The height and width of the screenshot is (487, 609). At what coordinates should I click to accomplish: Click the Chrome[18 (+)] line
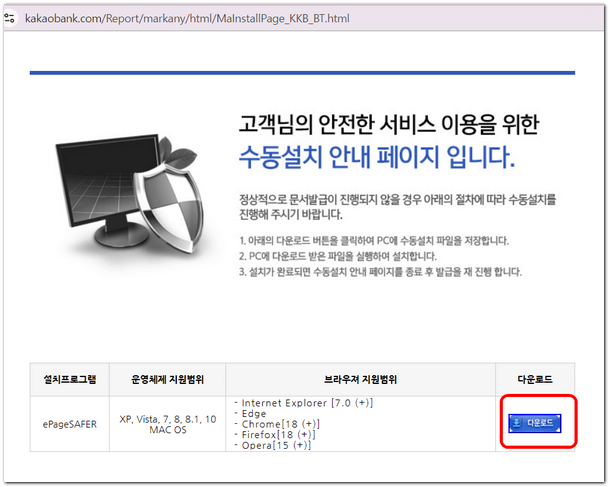click(x=277, y=424)
